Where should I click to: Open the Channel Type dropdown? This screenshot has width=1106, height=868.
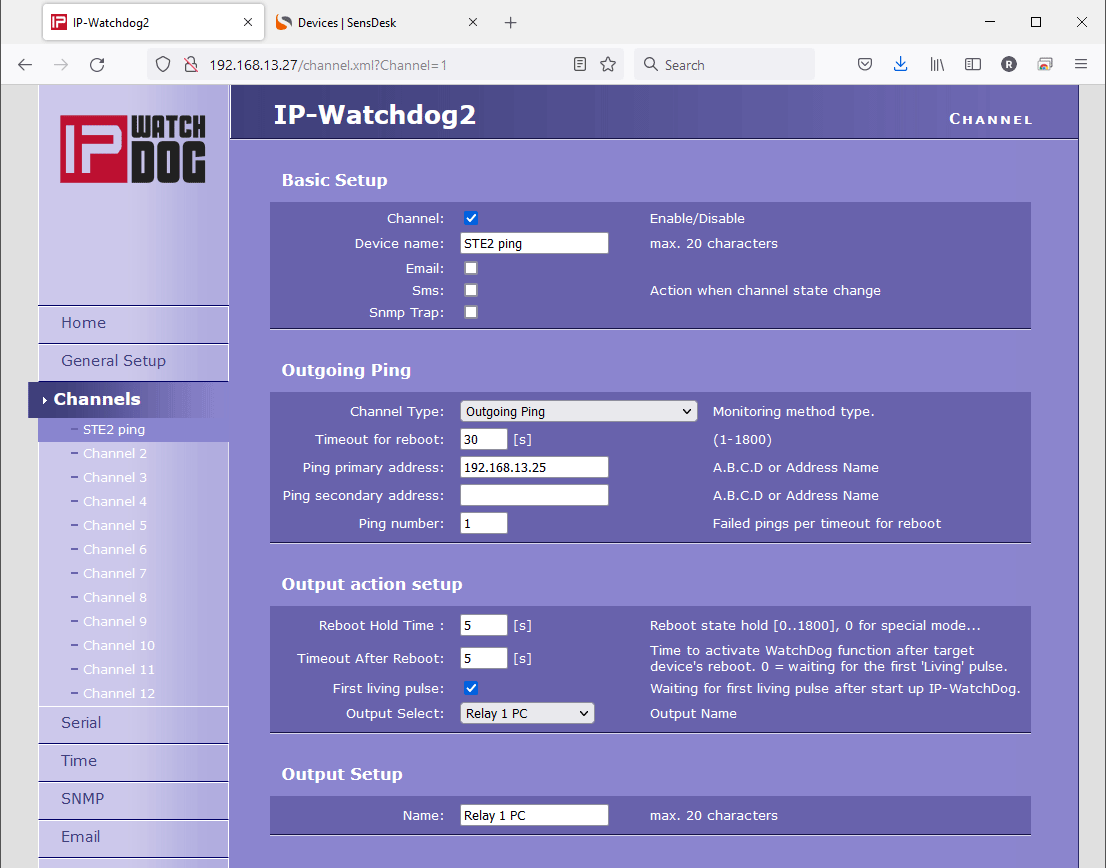click(x=578, y=411)
